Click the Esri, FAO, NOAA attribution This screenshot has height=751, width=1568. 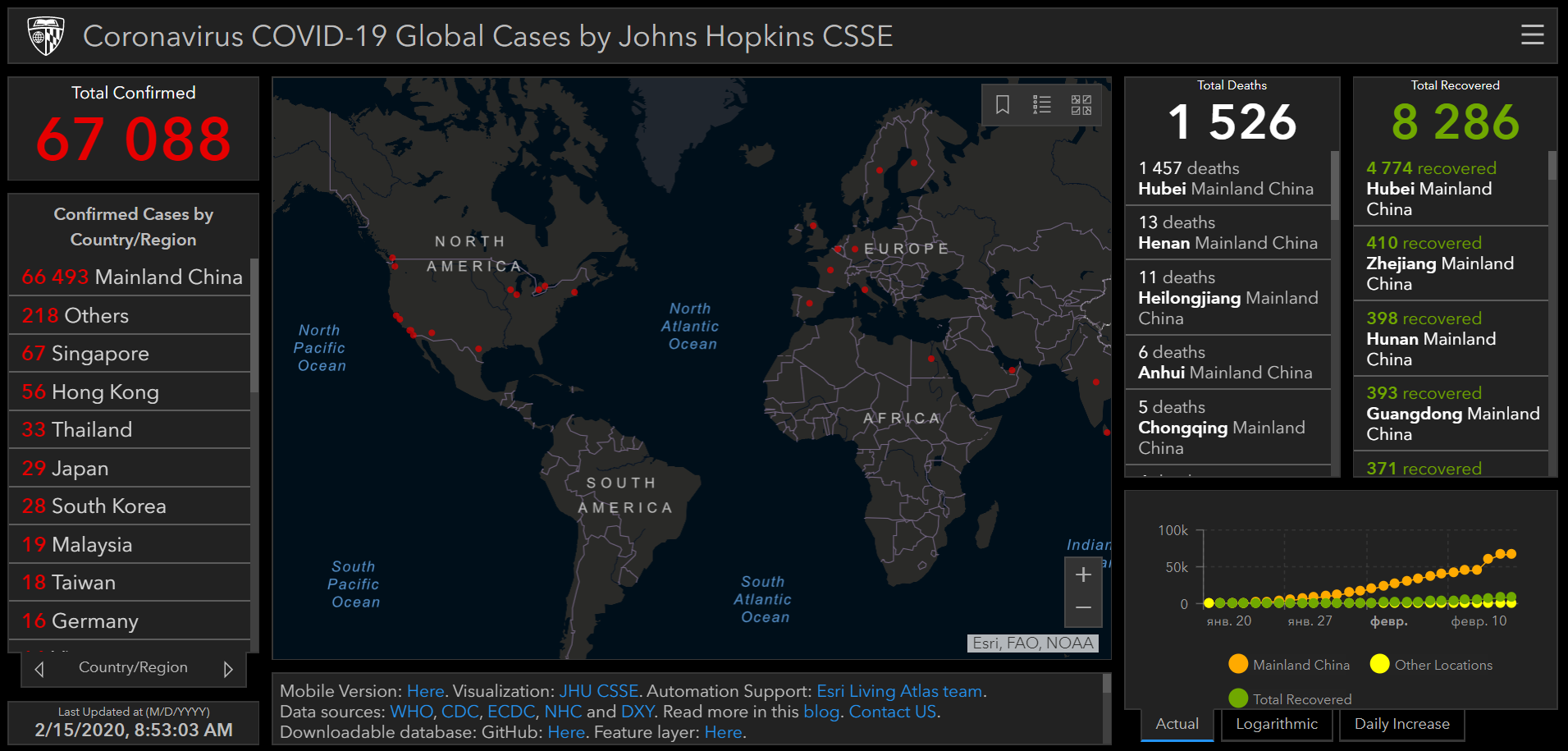click(x=1032, y=643)
